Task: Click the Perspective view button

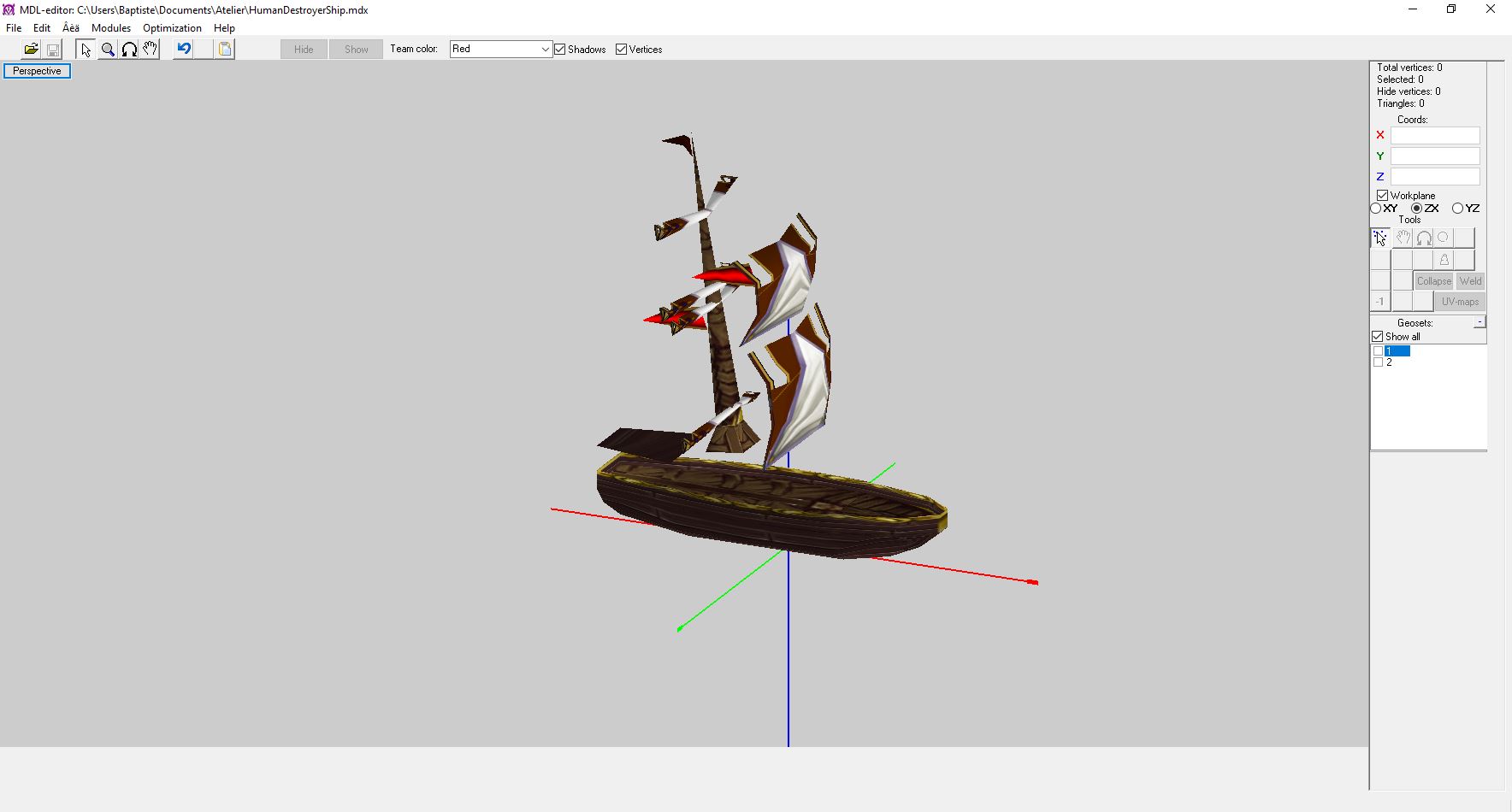Action: 37,71
